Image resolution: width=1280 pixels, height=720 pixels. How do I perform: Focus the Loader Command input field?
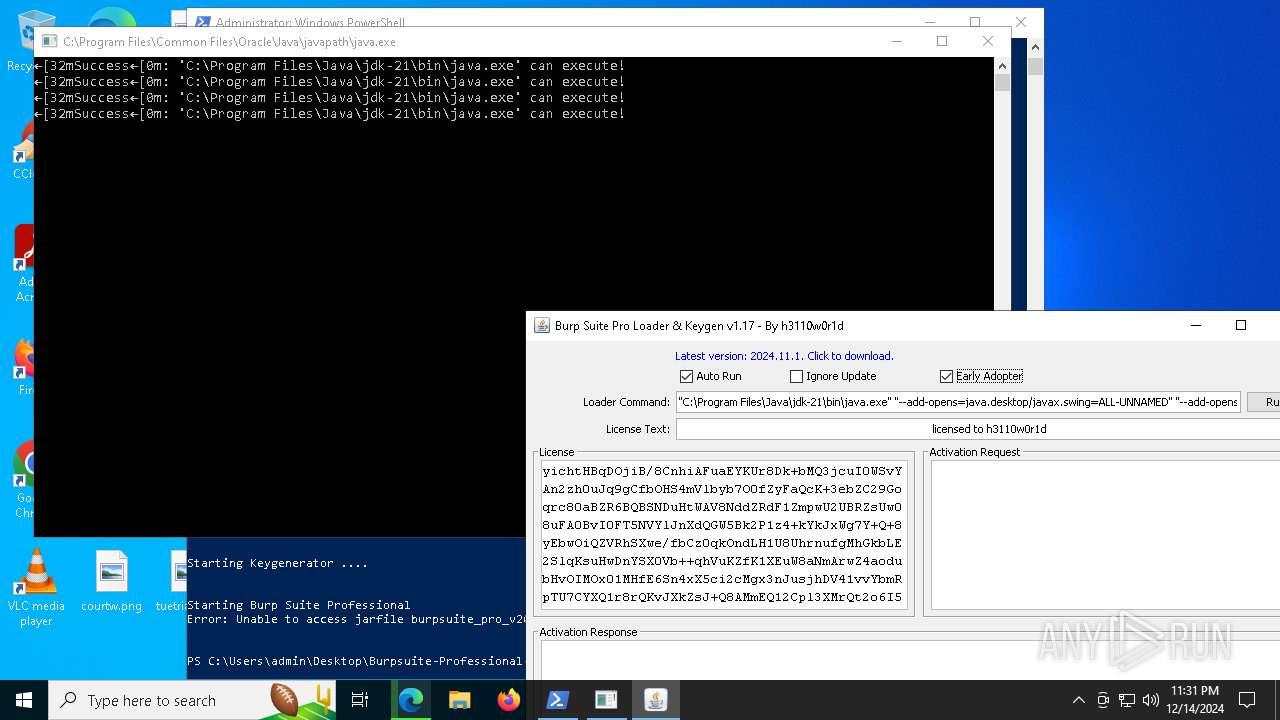pos(958,402)
